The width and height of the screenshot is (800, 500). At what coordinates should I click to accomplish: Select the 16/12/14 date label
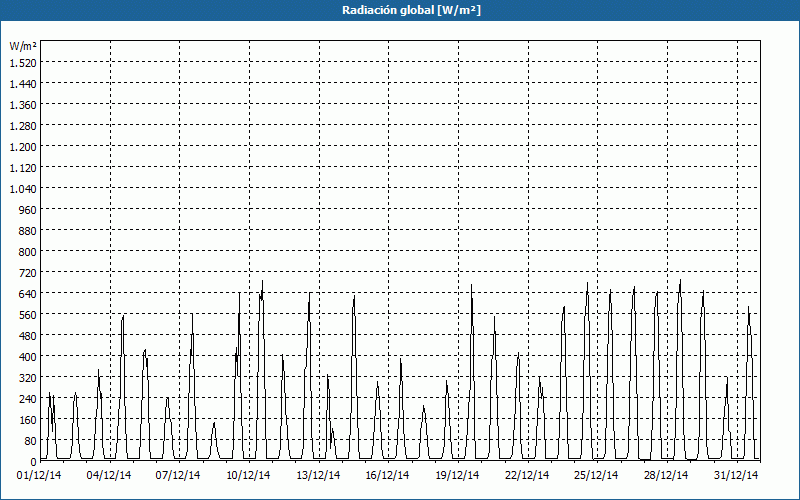[x=388, y=475]
